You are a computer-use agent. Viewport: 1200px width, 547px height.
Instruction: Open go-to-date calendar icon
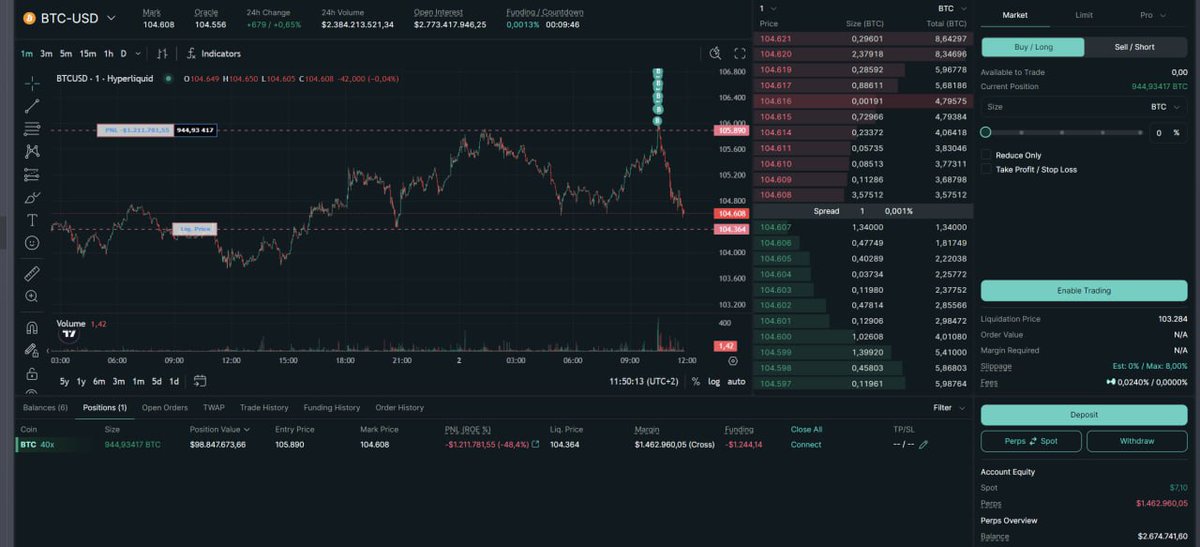(x=200, y=381)
